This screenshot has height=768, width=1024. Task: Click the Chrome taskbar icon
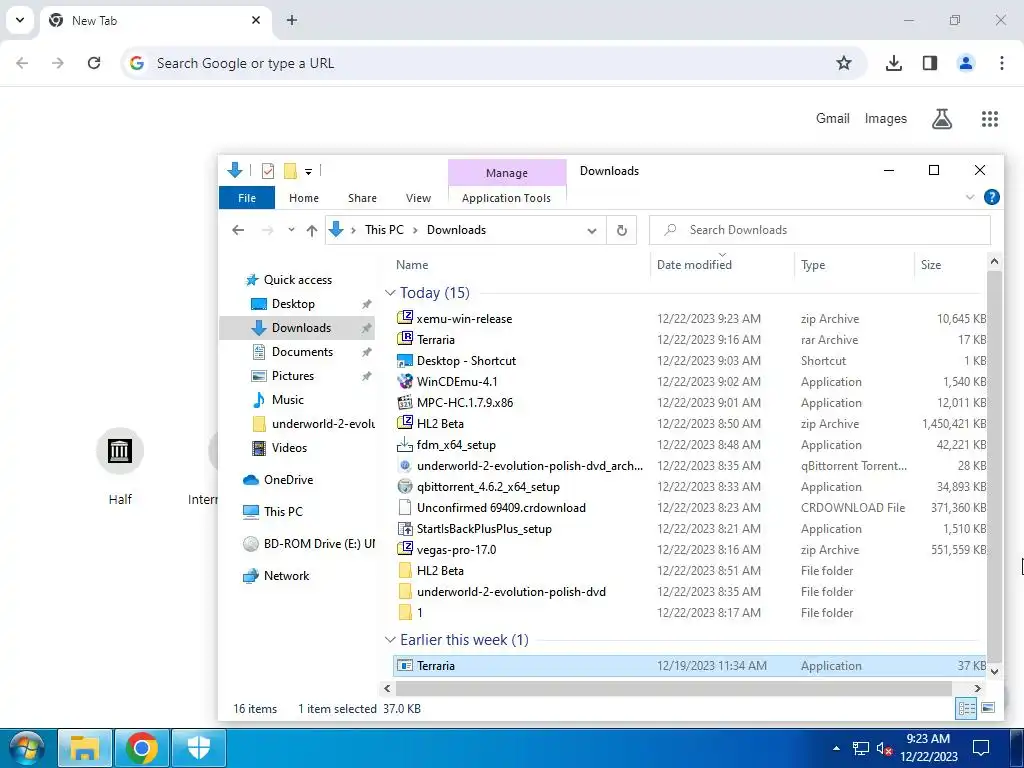pyautogui.click(x=142, y=748)
